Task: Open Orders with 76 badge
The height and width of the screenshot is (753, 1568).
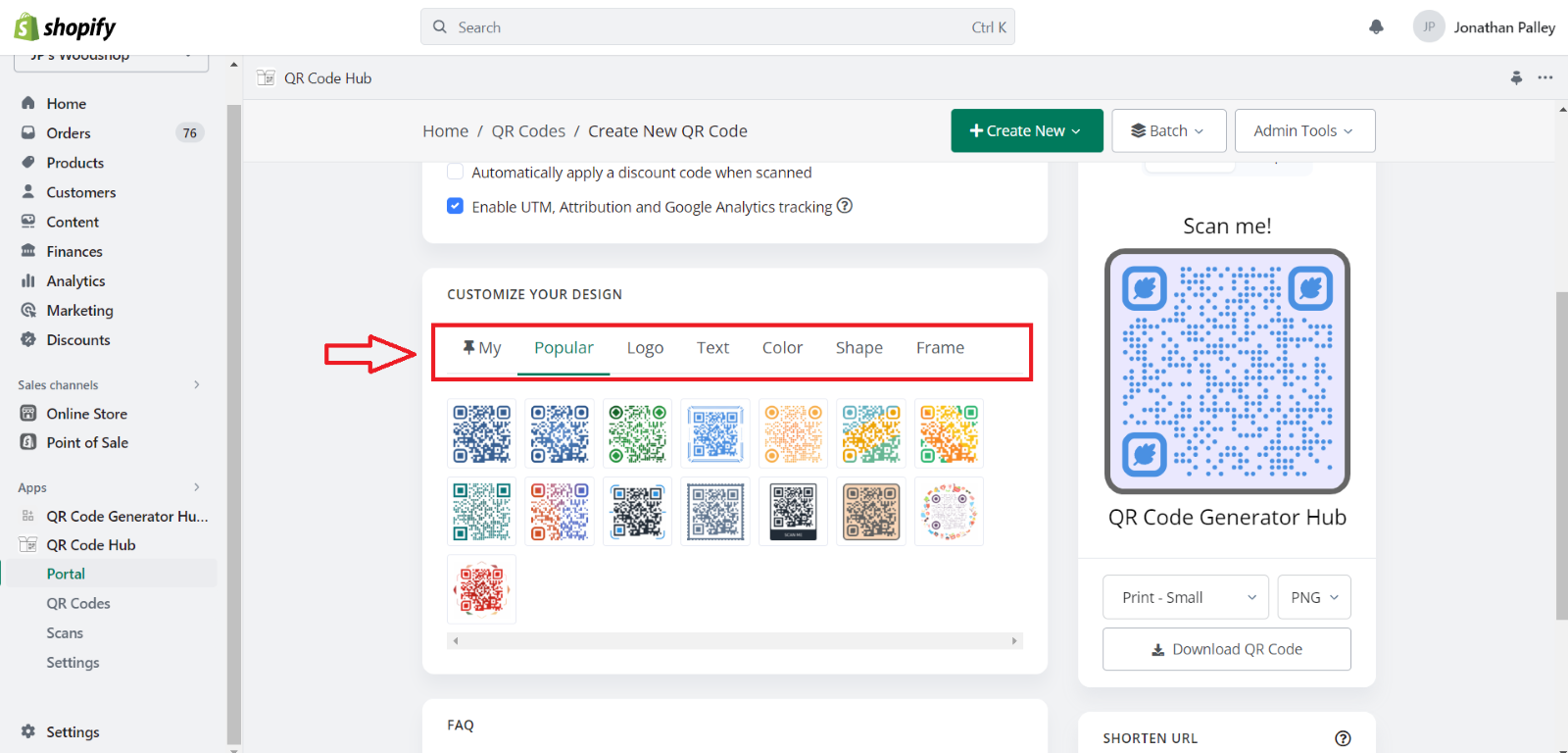Action: click(x=110, y=132)
